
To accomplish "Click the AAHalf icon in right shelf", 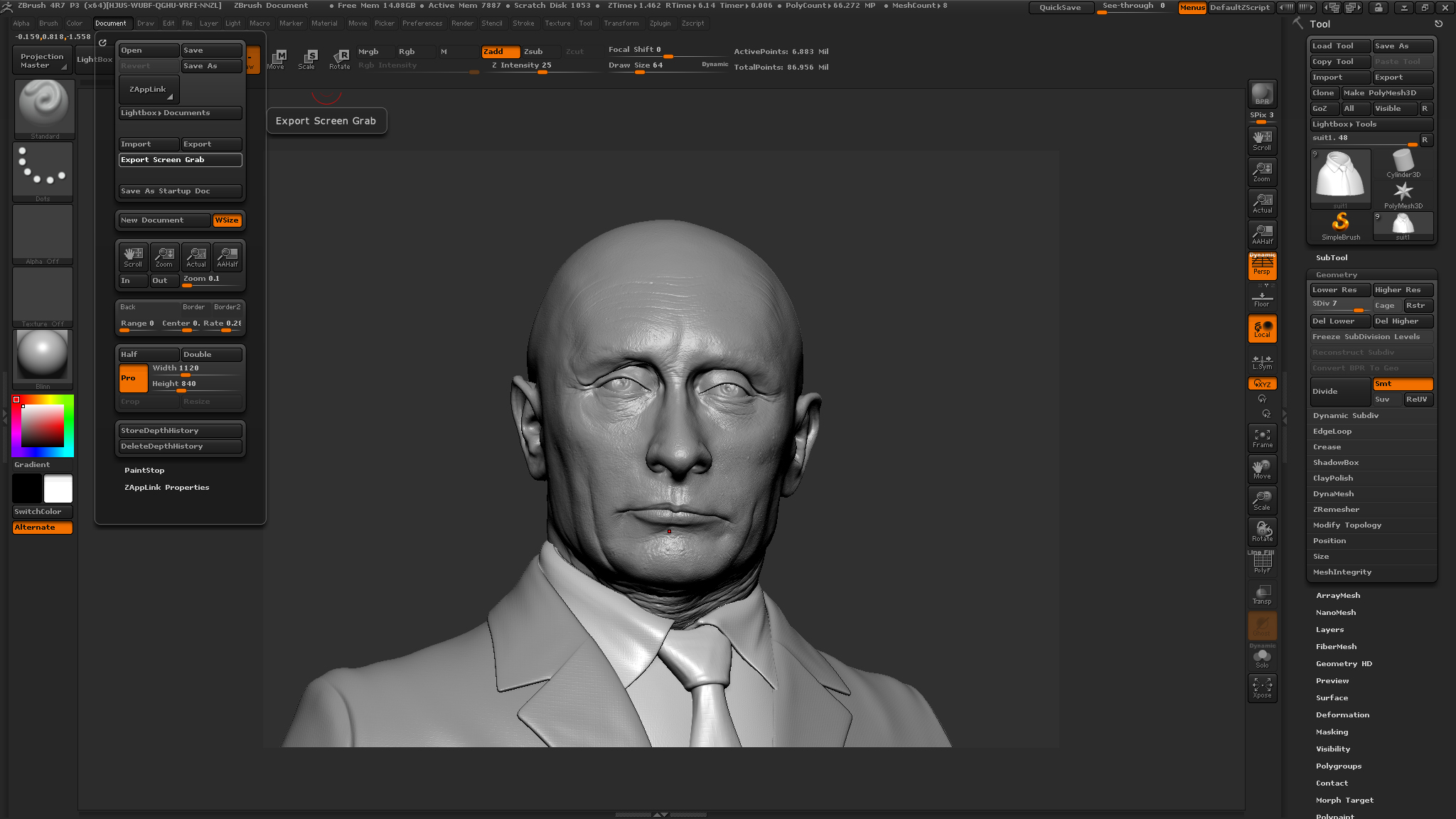I will pos(1262,234).
